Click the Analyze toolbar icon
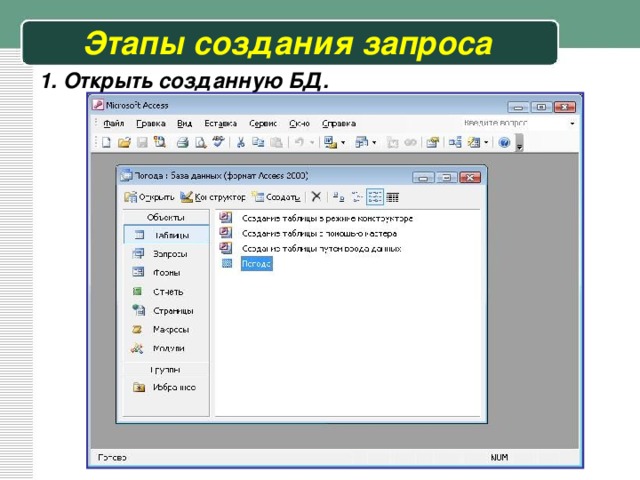Image resolution: width=640 pixels, height=480 pixels. click(x=362, y=142)
